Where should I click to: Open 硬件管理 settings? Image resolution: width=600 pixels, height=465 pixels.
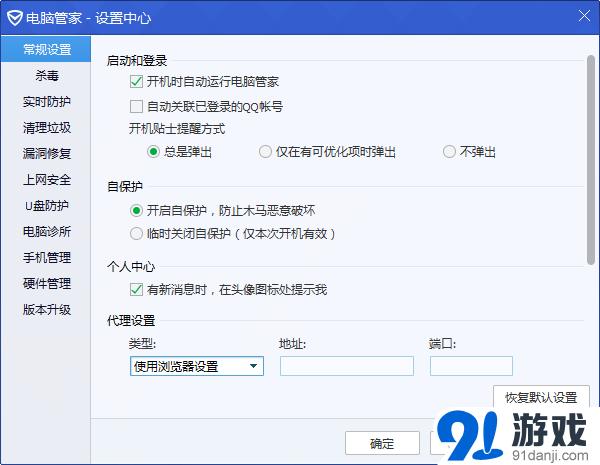(46, 284)
